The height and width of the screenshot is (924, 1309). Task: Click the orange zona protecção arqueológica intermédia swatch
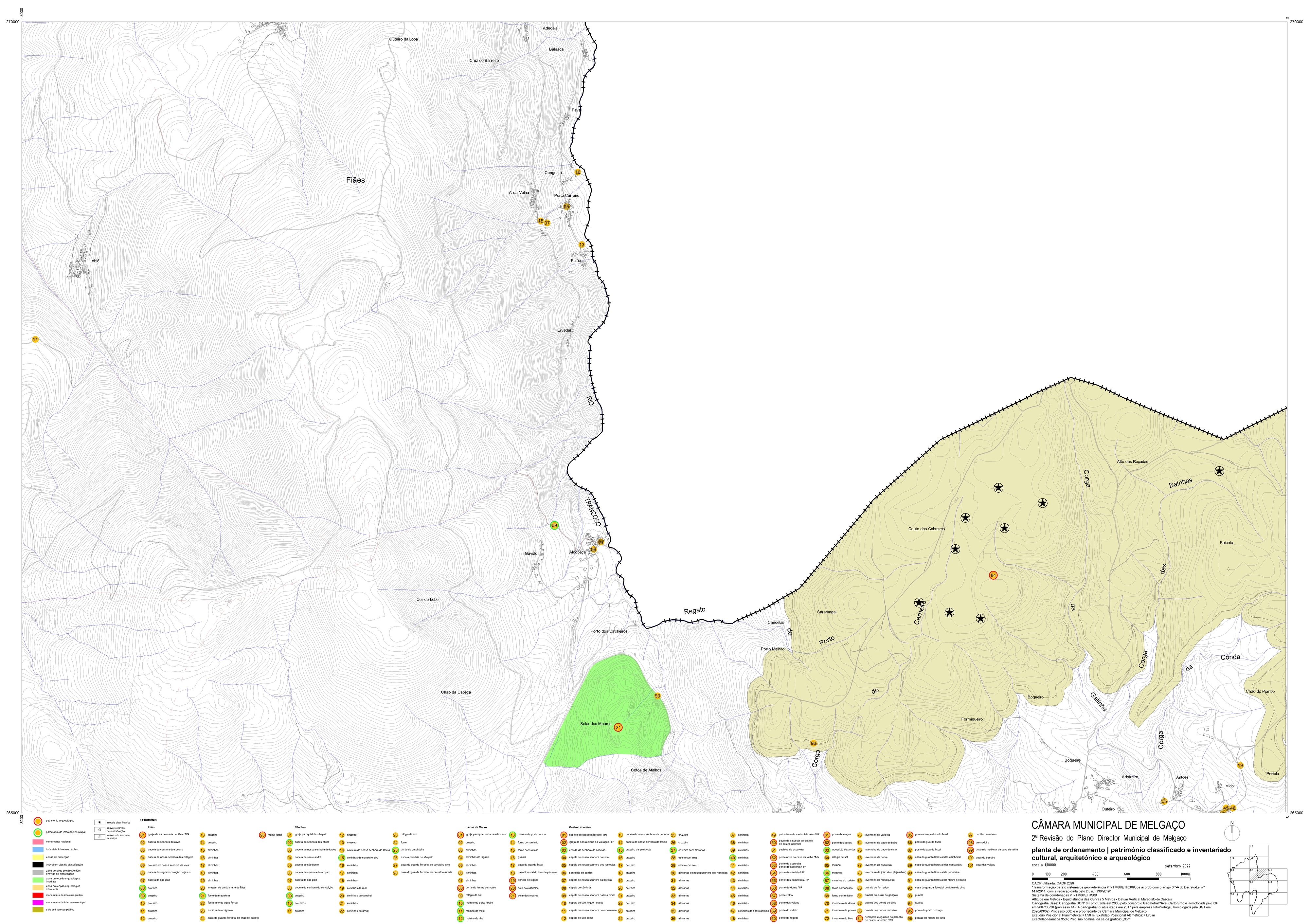38,887
